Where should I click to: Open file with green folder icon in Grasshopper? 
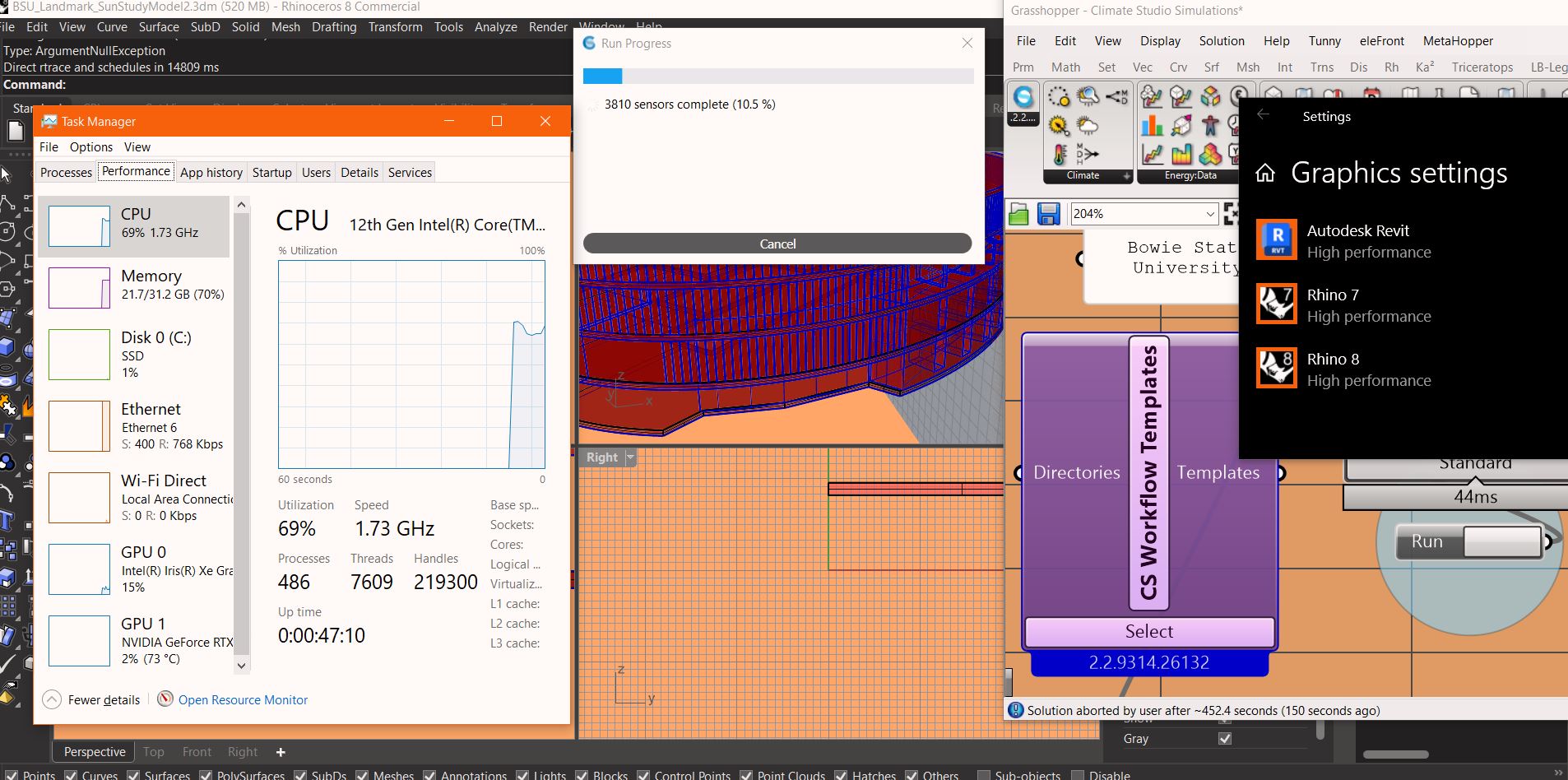1018,214
